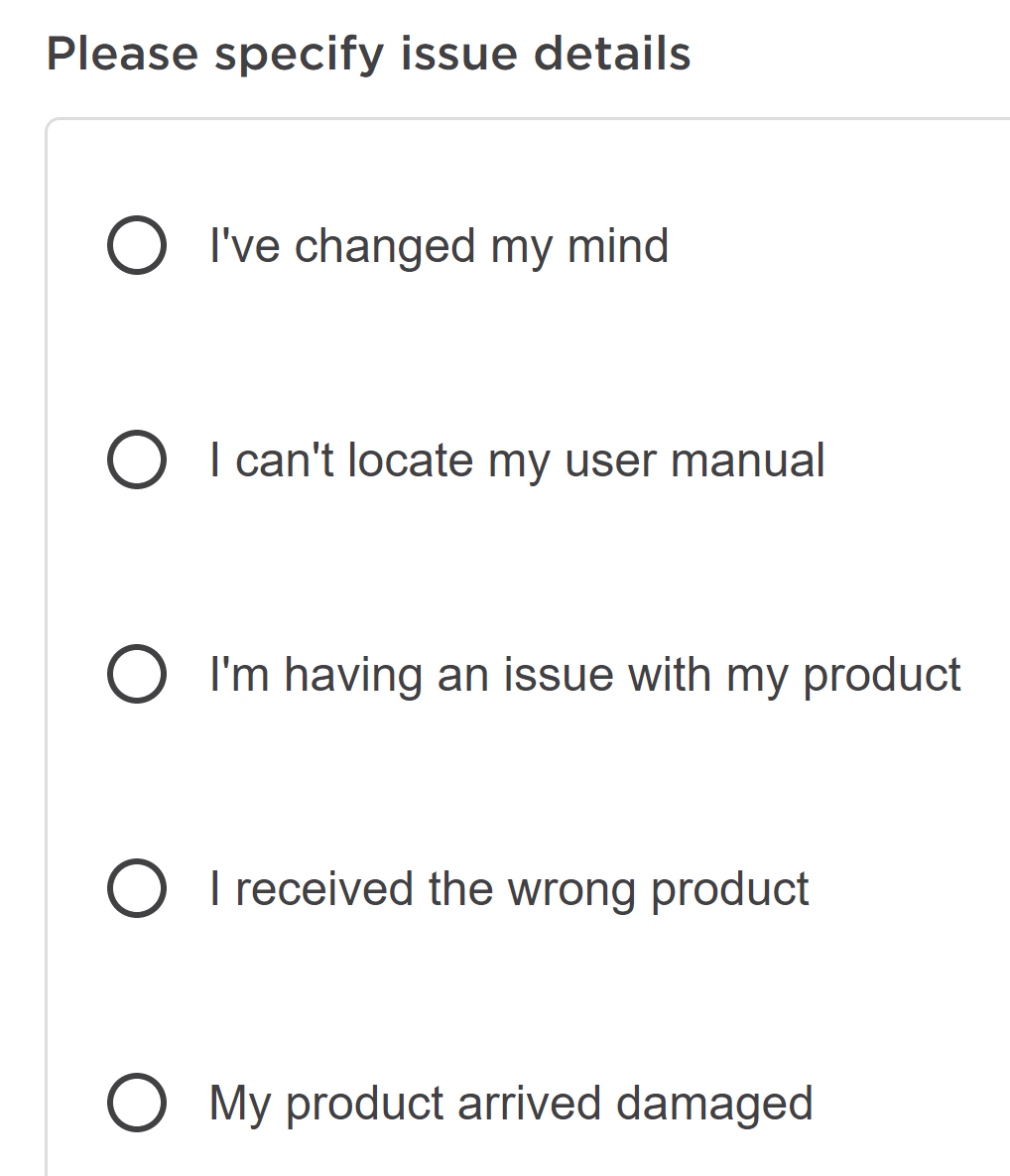
Task: Click the "I received the wrong product" label
Action: click(509, 888)
